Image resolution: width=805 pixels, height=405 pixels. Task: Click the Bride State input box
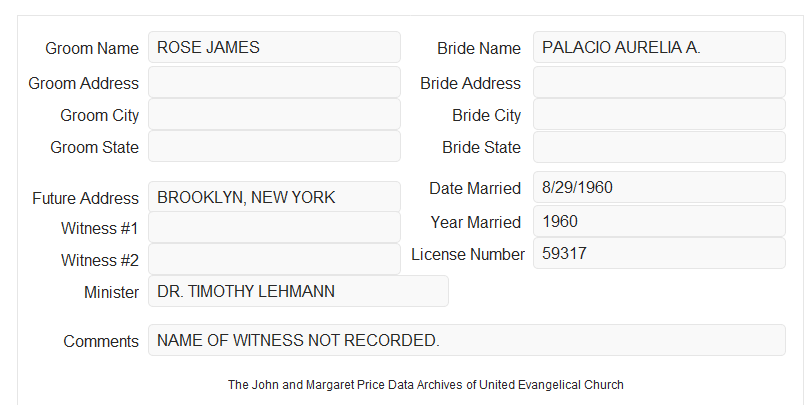pyautogui.click(x=659, y=147)
